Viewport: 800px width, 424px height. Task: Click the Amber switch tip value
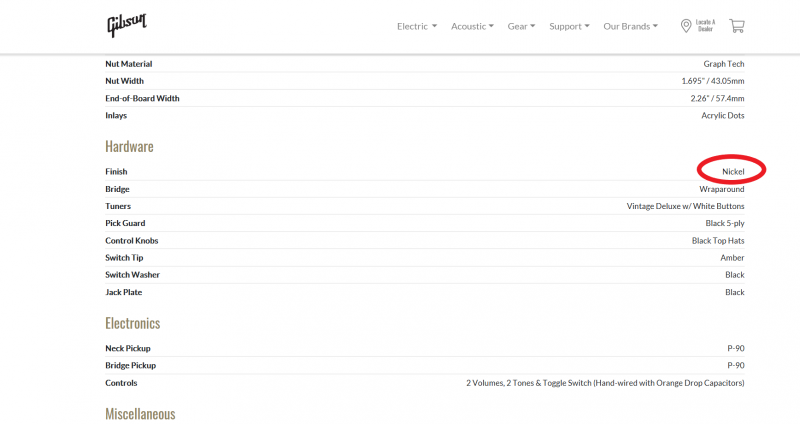pyautogui.click(x=732, y=258)
